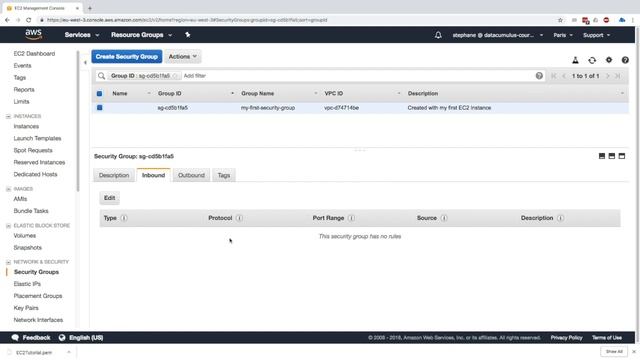Open EC2 Dashboard link
The height and width of the screenshot is (360, 640).
click(34, 53)
